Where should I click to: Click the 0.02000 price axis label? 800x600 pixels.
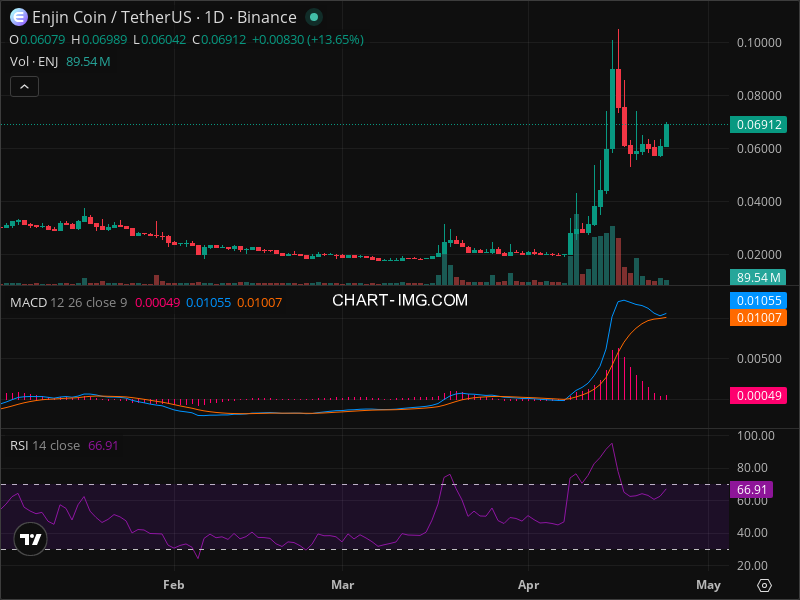759,255
